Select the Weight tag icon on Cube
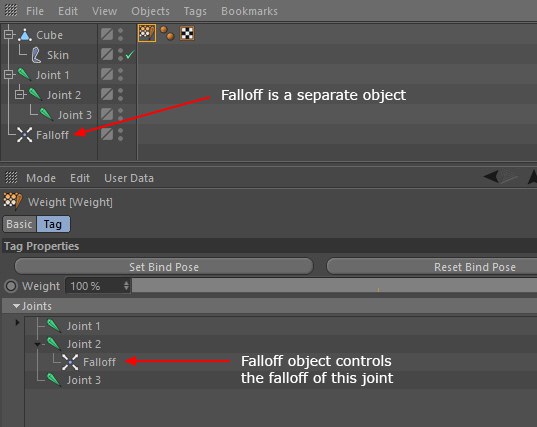This screenshot has height=427, width=537. [x=147, y=33]
